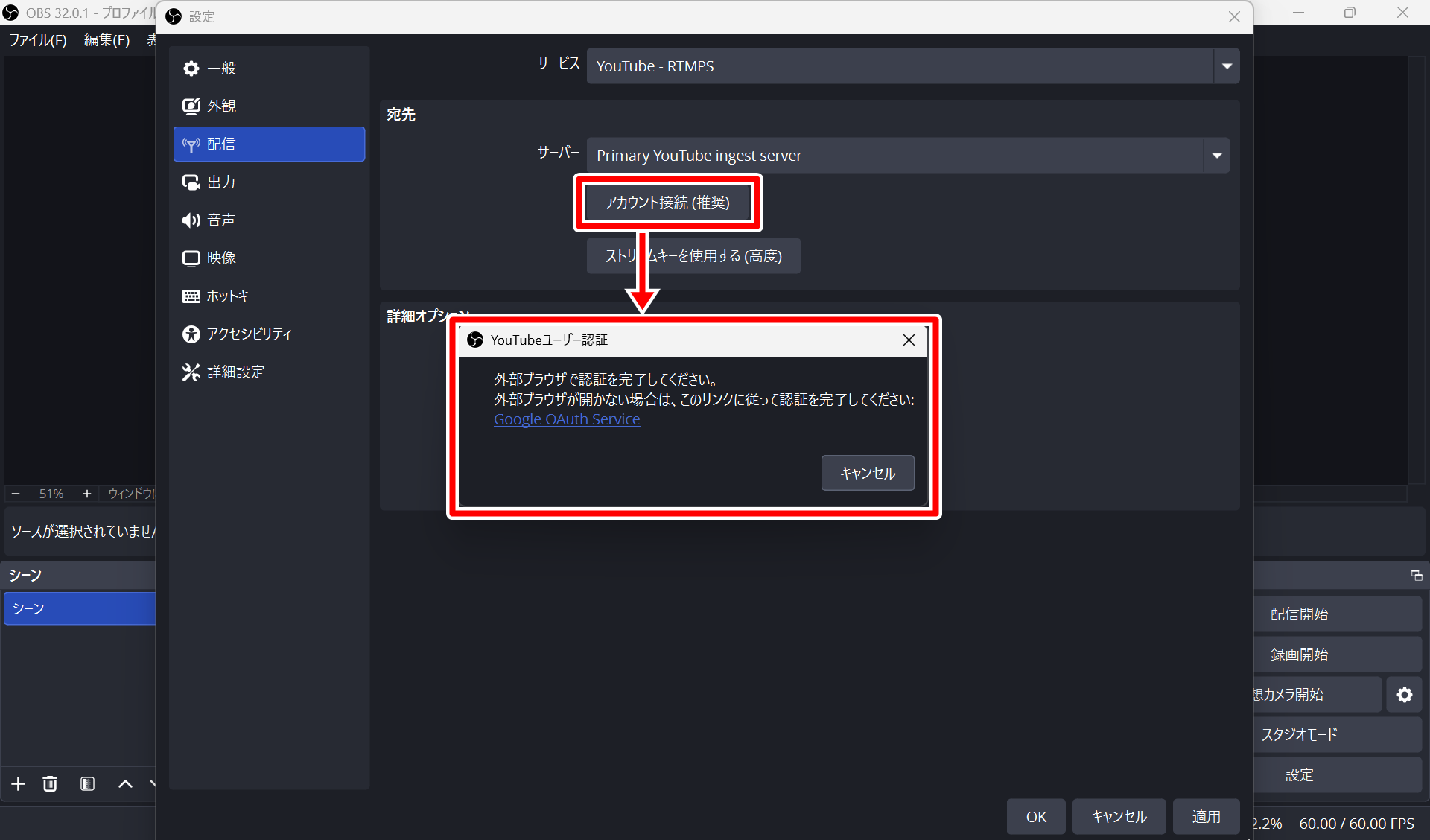
Task: Open the Output (出力) settings icon
Action: pos(191,182)
